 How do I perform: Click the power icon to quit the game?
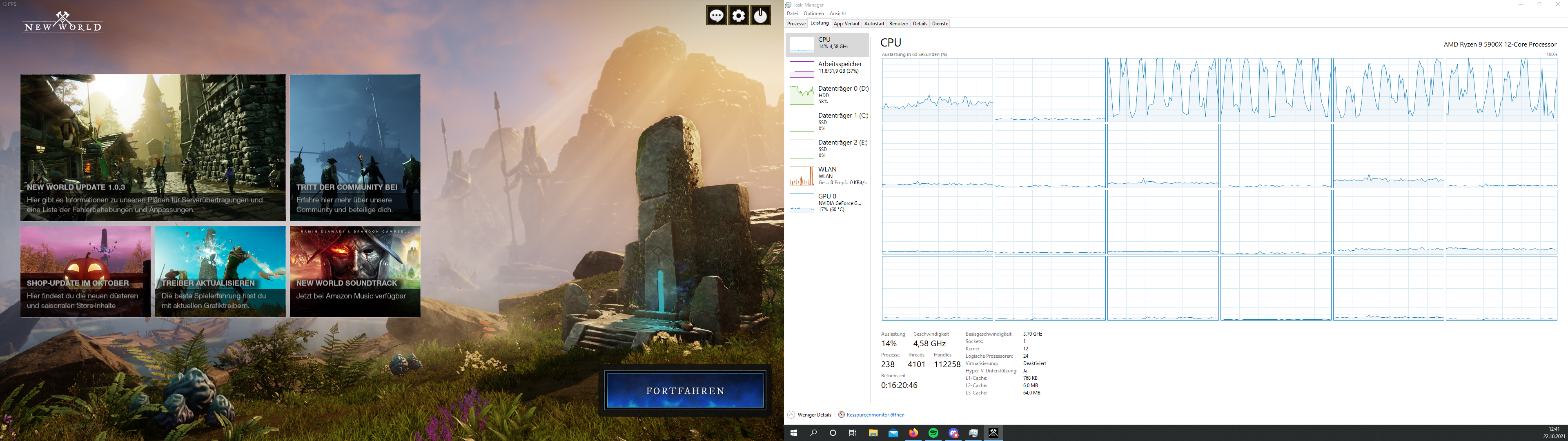coord(760,16)
